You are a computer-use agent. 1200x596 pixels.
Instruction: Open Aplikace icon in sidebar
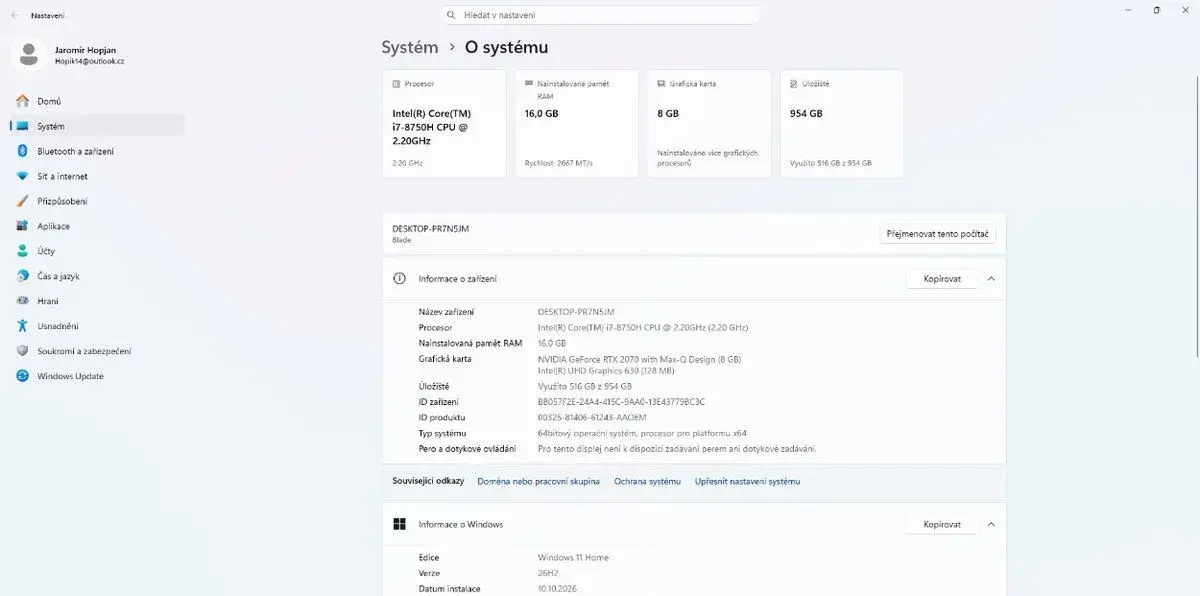click(22, 226)
